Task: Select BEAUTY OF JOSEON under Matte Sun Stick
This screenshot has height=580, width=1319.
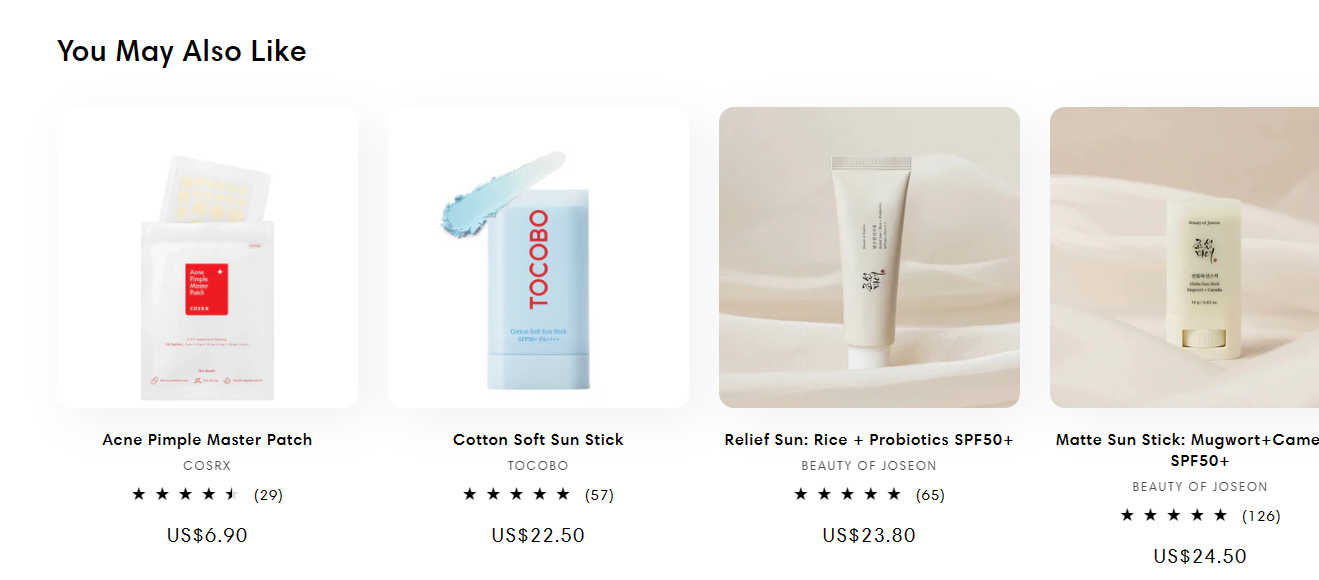Action: pyautogui.click(x=1200, y=487)
